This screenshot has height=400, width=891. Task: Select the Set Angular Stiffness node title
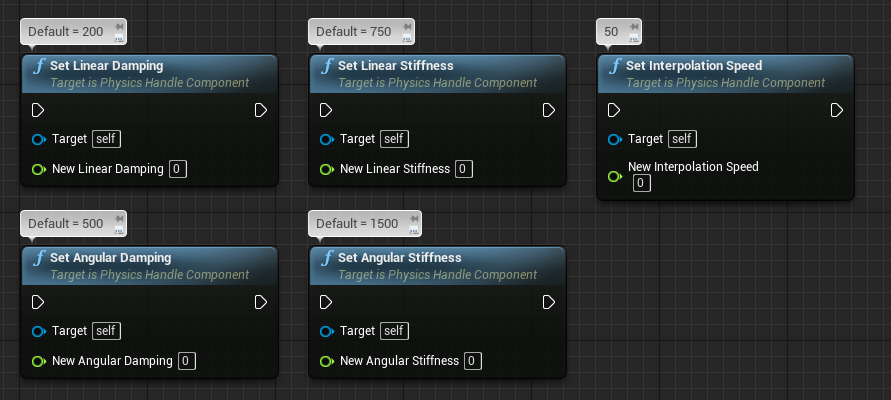399,258
